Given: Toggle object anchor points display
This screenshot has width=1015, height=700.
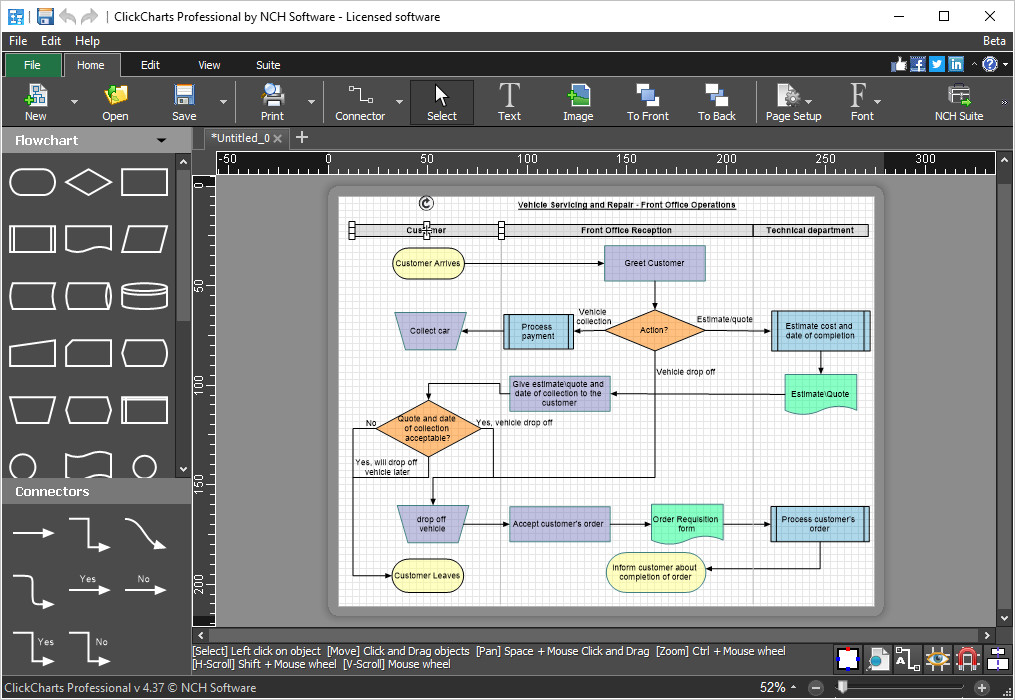Looking at the screenshot, I should point(848,659).
